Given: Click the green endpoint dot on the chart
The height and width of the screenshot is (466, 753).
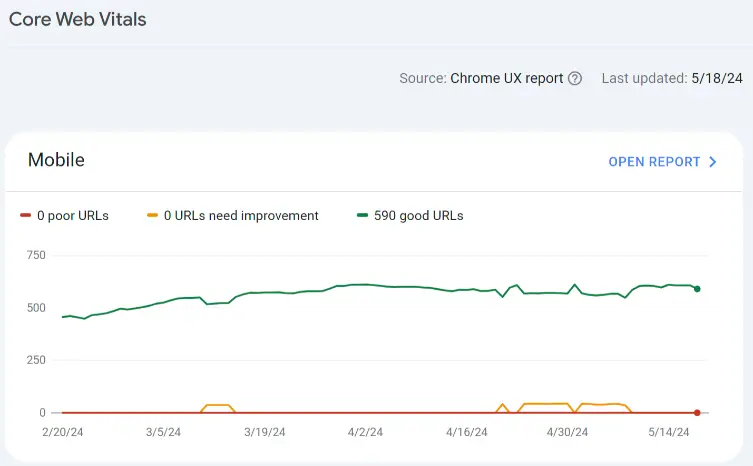Looking at the screenshot, I should (697, 289).
